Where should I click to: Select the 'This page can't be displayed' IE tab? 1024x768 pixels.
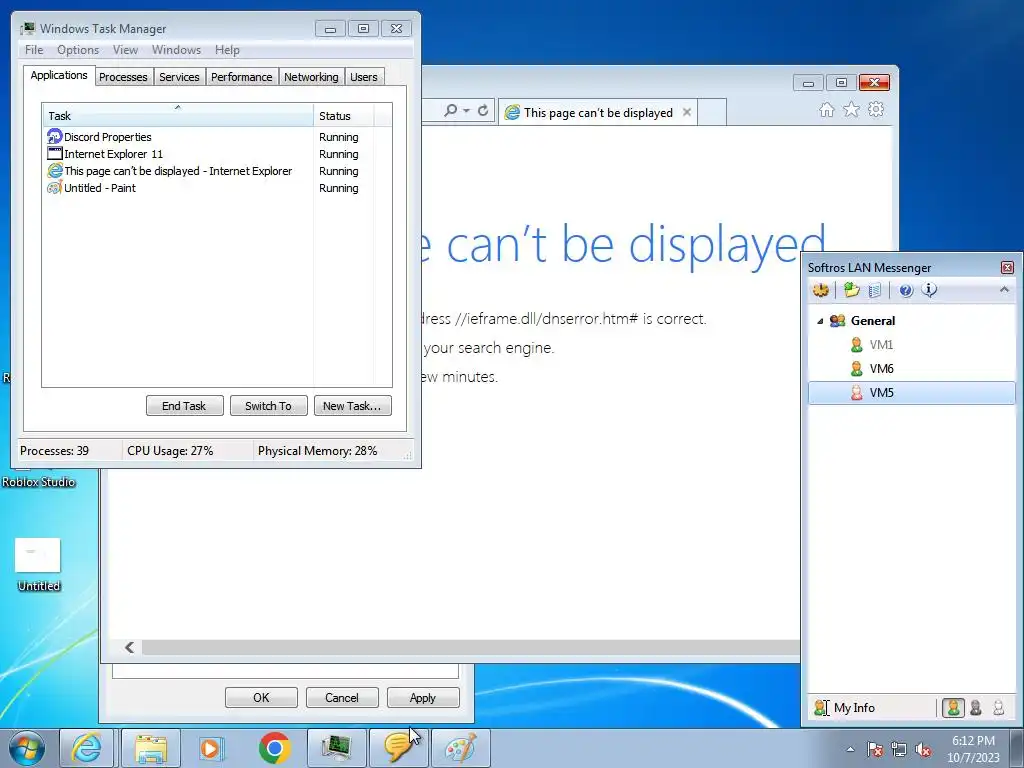[x=598, y=113]
